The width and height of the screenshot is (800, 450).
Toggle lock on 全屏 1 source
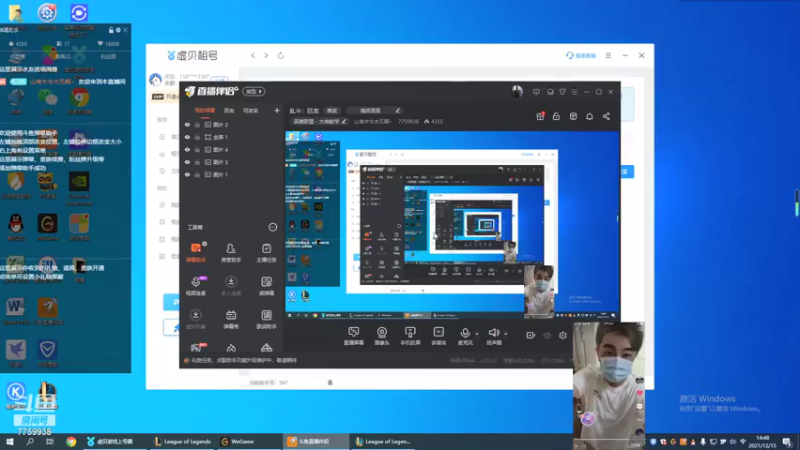tap(197, 137)
